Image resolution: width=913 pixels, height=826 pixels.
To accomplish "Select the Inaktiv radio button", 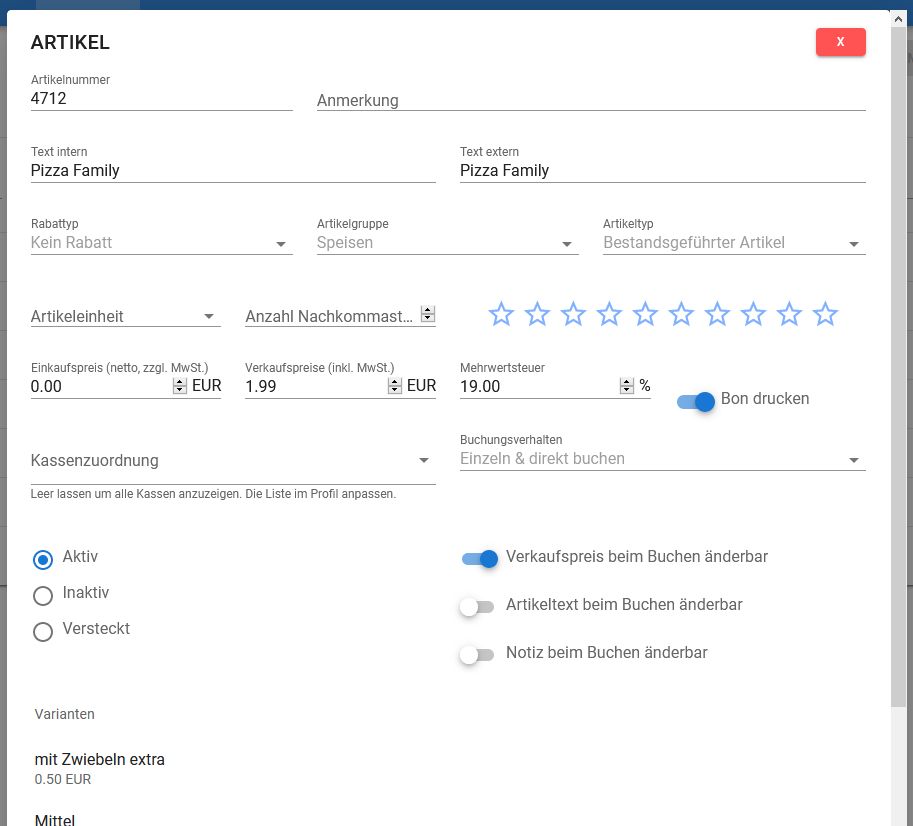I will pos(43,596).
